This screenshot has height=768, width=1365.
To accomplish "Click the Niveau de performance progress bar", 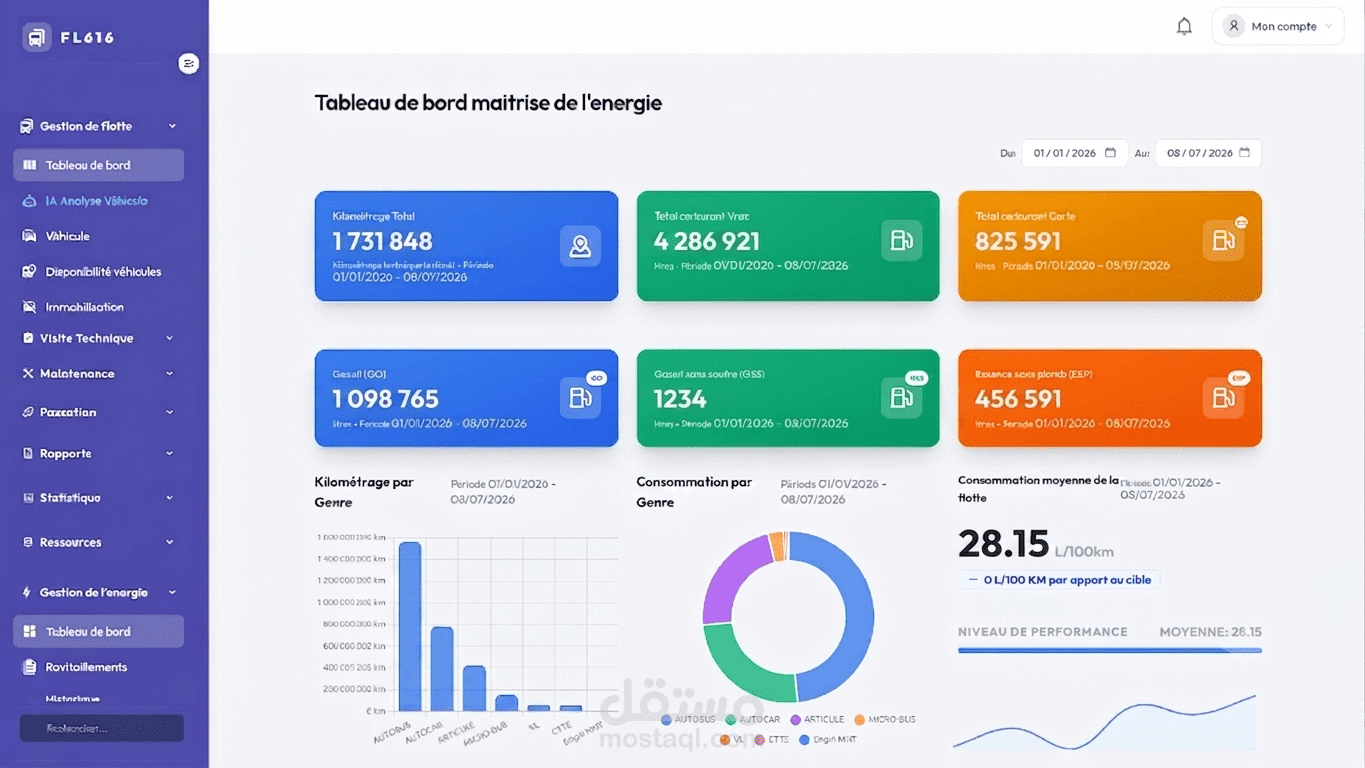I will click(x=1110, y=651).
